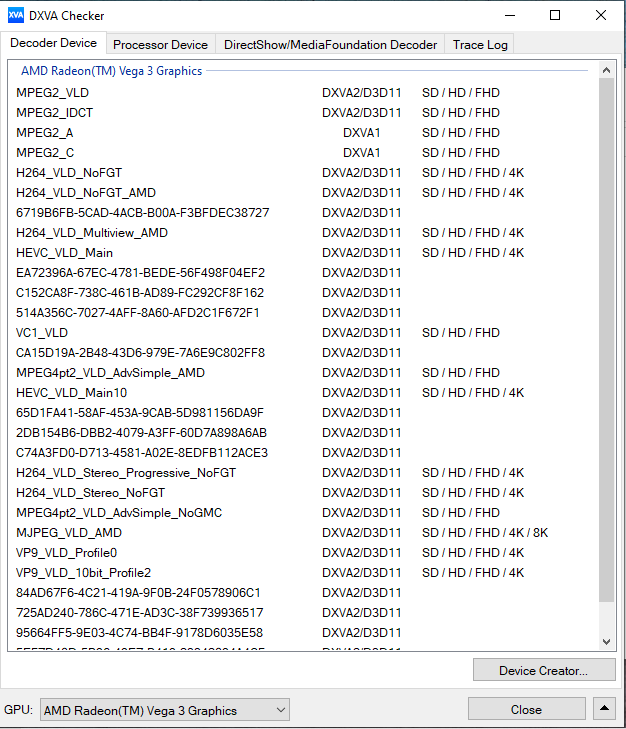Select the MPEG2_VLD list entry
The width and height of the screenshot is (626, 729).
pyautogui.click(x=52, y=92)
